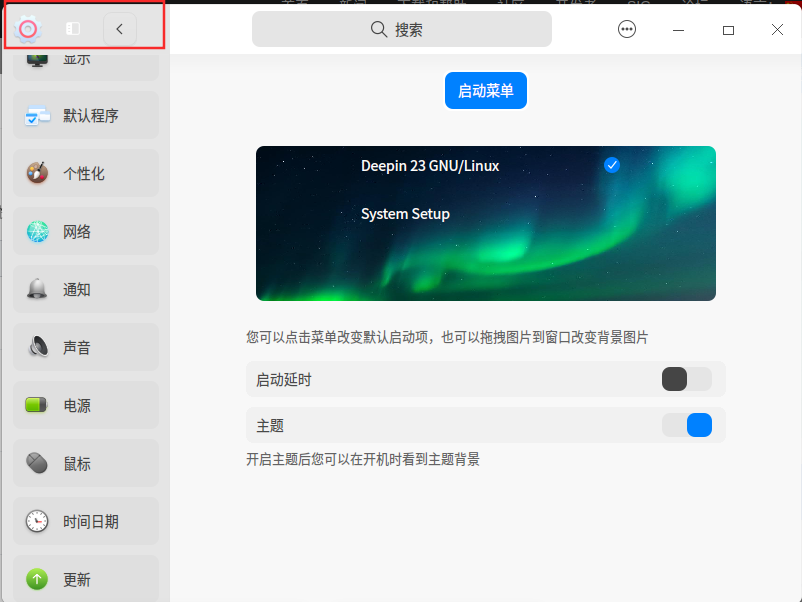Open Notification (通知) settings
The image size is (802, 602).
(86, 289)
